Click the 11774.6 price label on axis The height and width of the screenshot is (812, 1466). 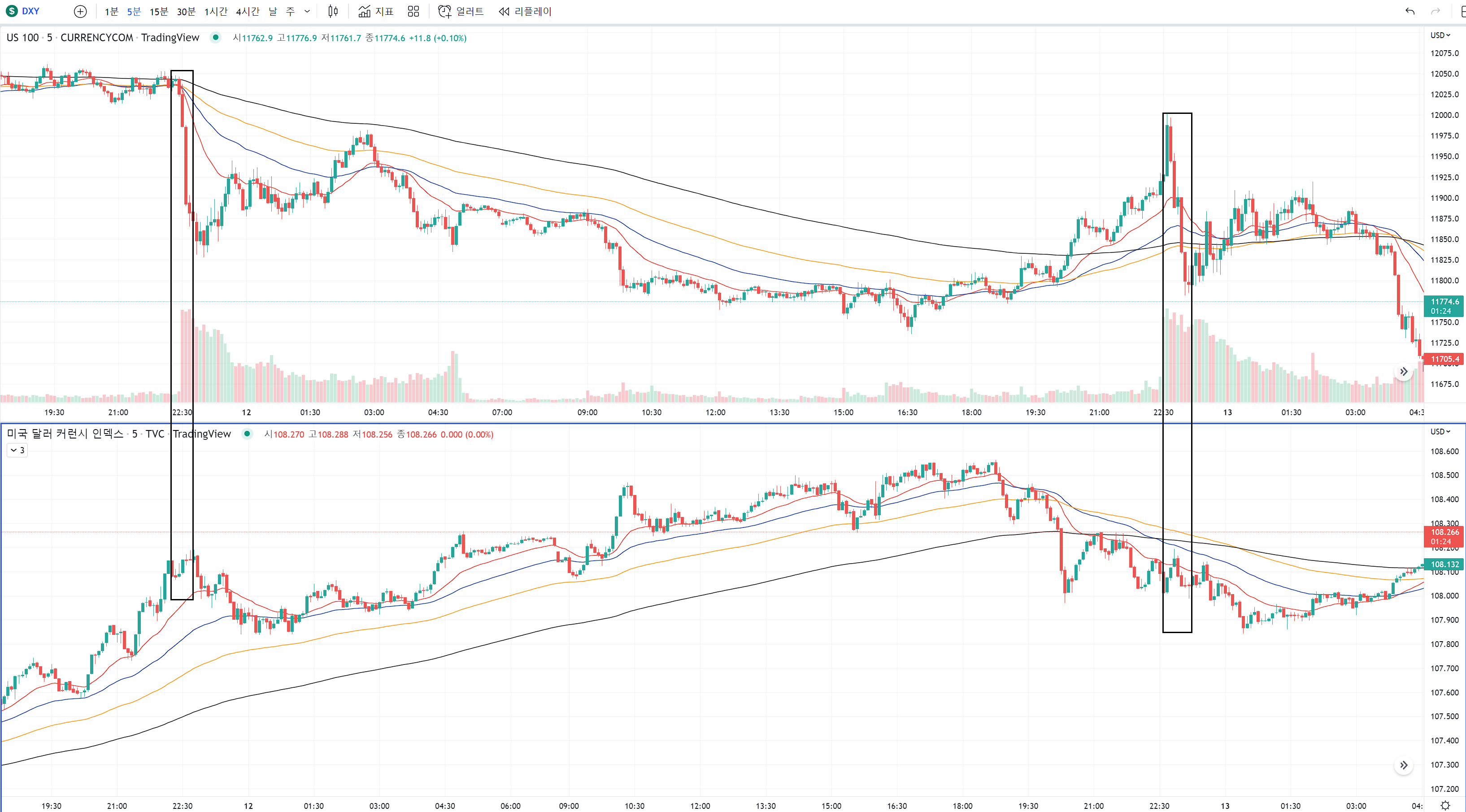tap(1444, 302)
